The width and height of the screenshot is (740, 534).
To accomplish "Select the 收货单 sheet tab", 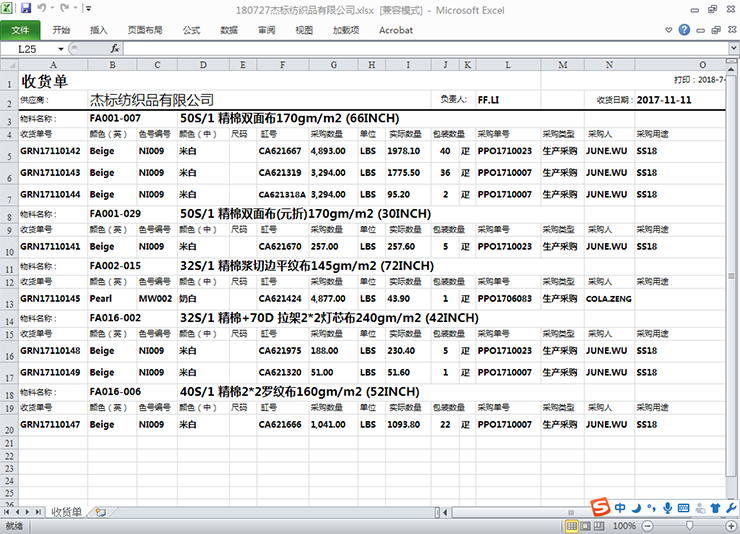I will (67, 512).
